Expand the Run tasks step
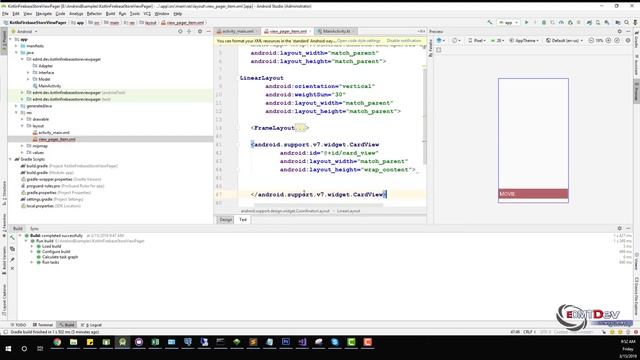Screen dimensions: 640x360 click(x=32, y=262)
